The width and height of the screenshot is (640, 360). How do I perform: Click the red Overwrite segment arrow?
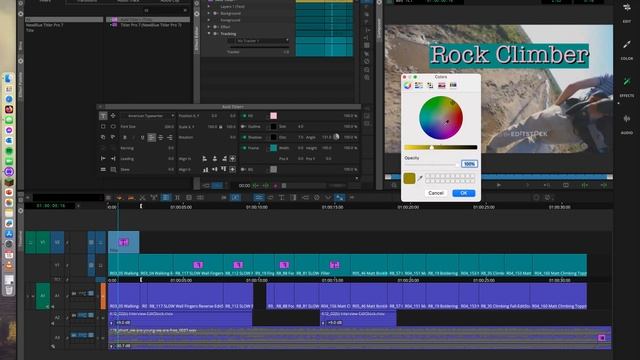coord(131,198)
